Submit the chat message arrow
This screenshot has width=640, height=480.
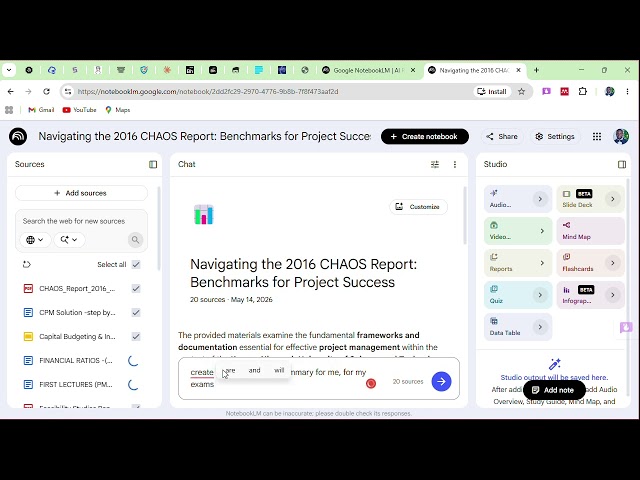(x=441, y=381)
